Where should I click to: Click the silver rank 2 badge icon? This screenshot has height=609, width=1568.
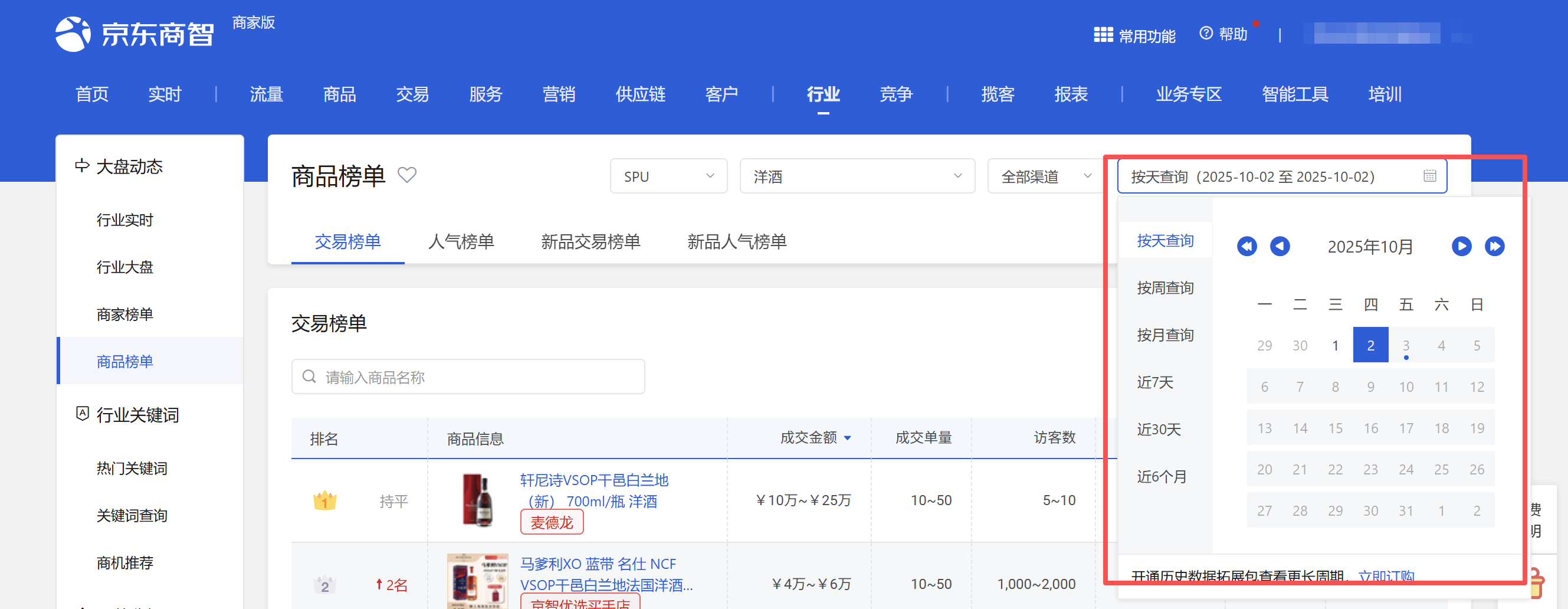tap(324, 585)
